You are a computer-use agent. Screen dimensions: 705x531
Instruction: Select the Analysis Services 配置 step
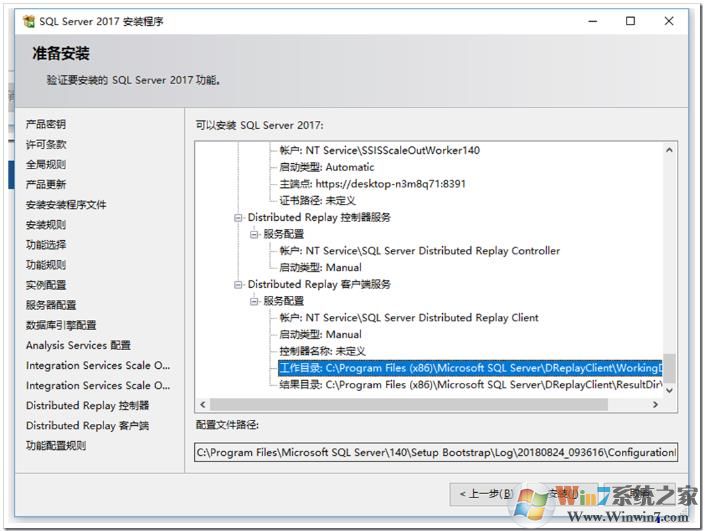(78, 345)
